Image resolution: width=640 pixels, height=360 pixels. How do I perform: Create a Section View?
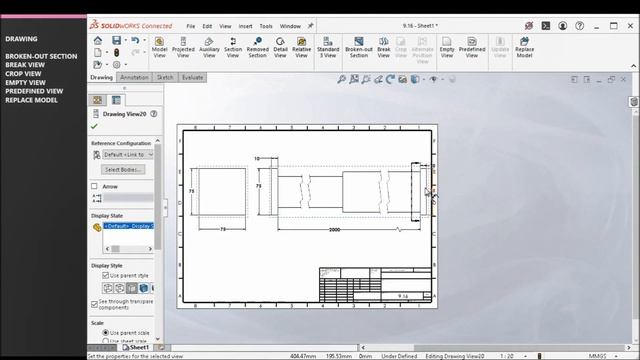(x=233, y=47)
